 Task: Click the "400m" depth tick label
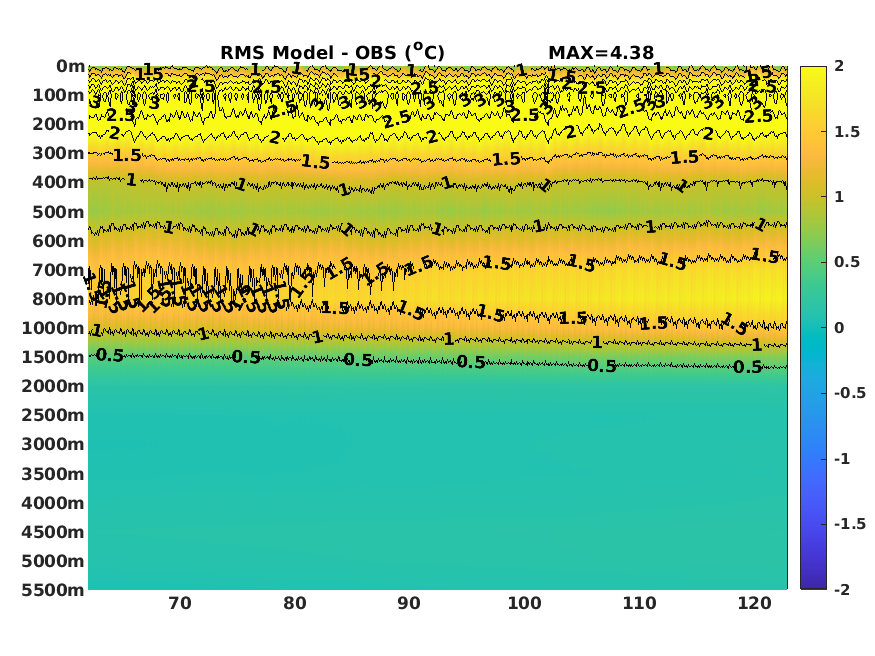(x=58, y=182)
